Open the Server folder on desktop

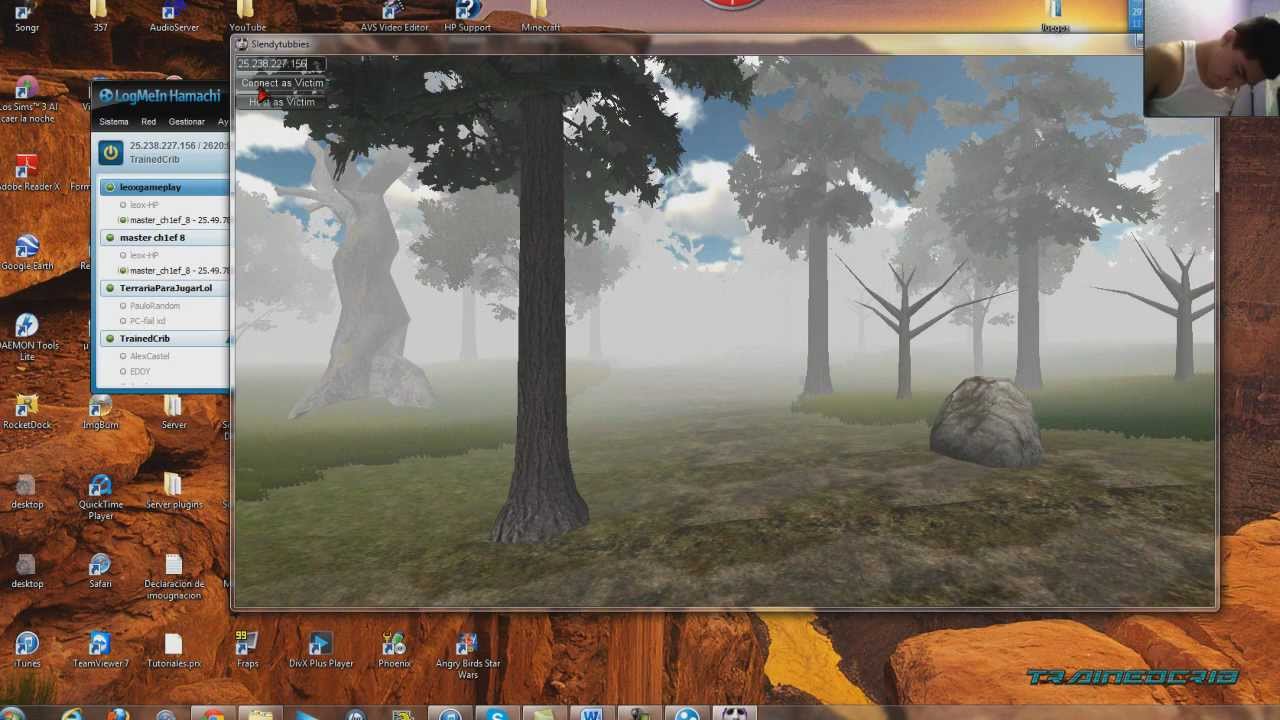174,411
